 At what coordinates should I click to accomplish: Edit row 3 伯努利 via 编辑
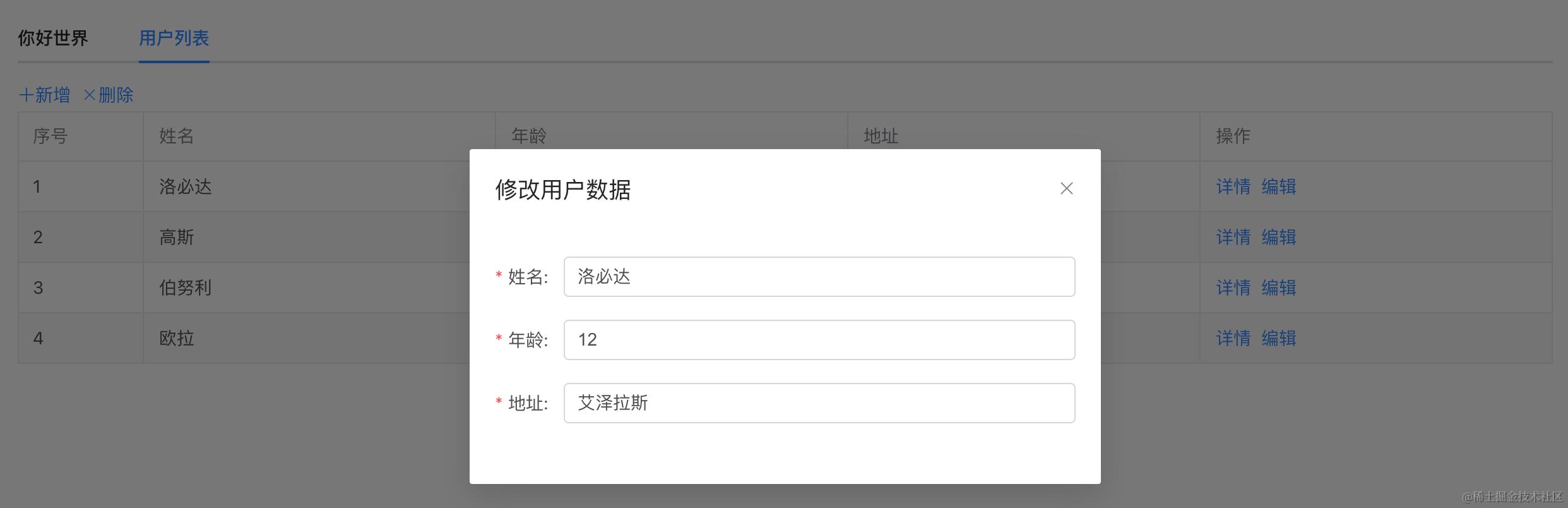(x=1278, y=287)
